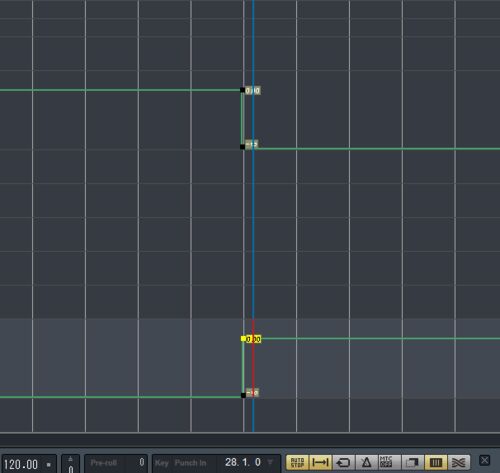Select the bottom envelope node on lower track
This screenshot has height=473, width=500.
point(243,395)
